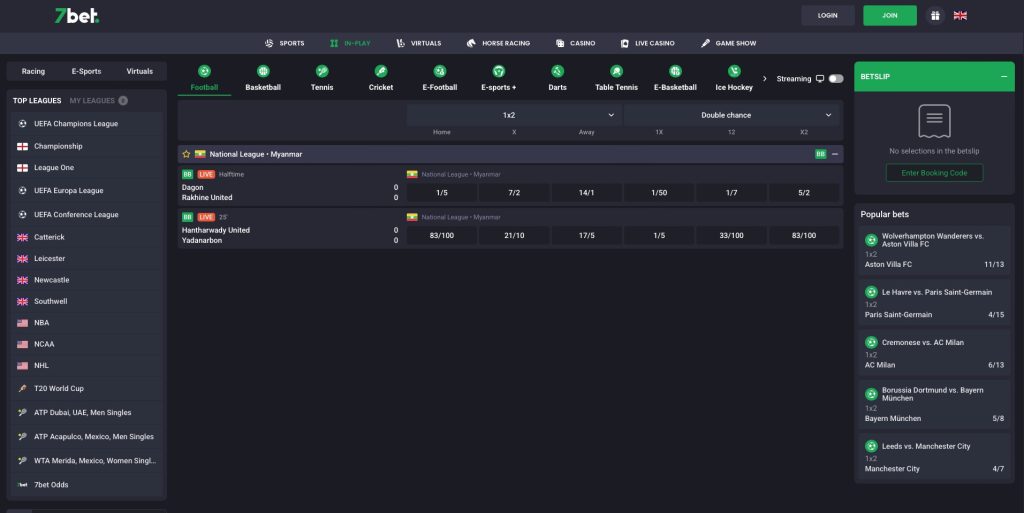Open UEFA Champions League
Viewport: 1024px width, 513px height.
click(86, 123)
